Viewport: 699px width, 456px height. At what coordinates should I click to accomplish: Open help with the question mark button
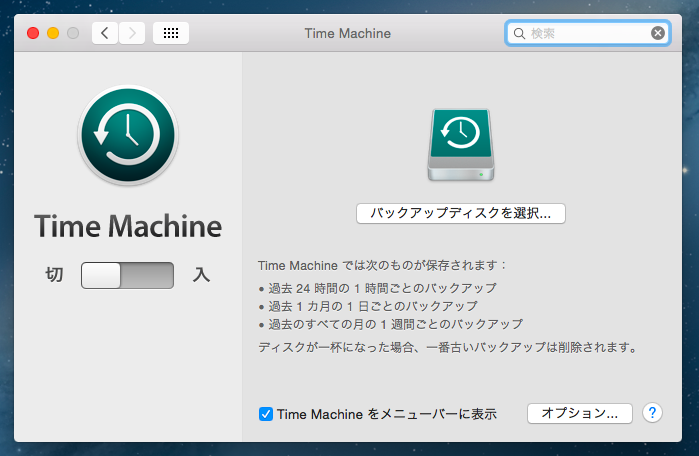point(652,413)
